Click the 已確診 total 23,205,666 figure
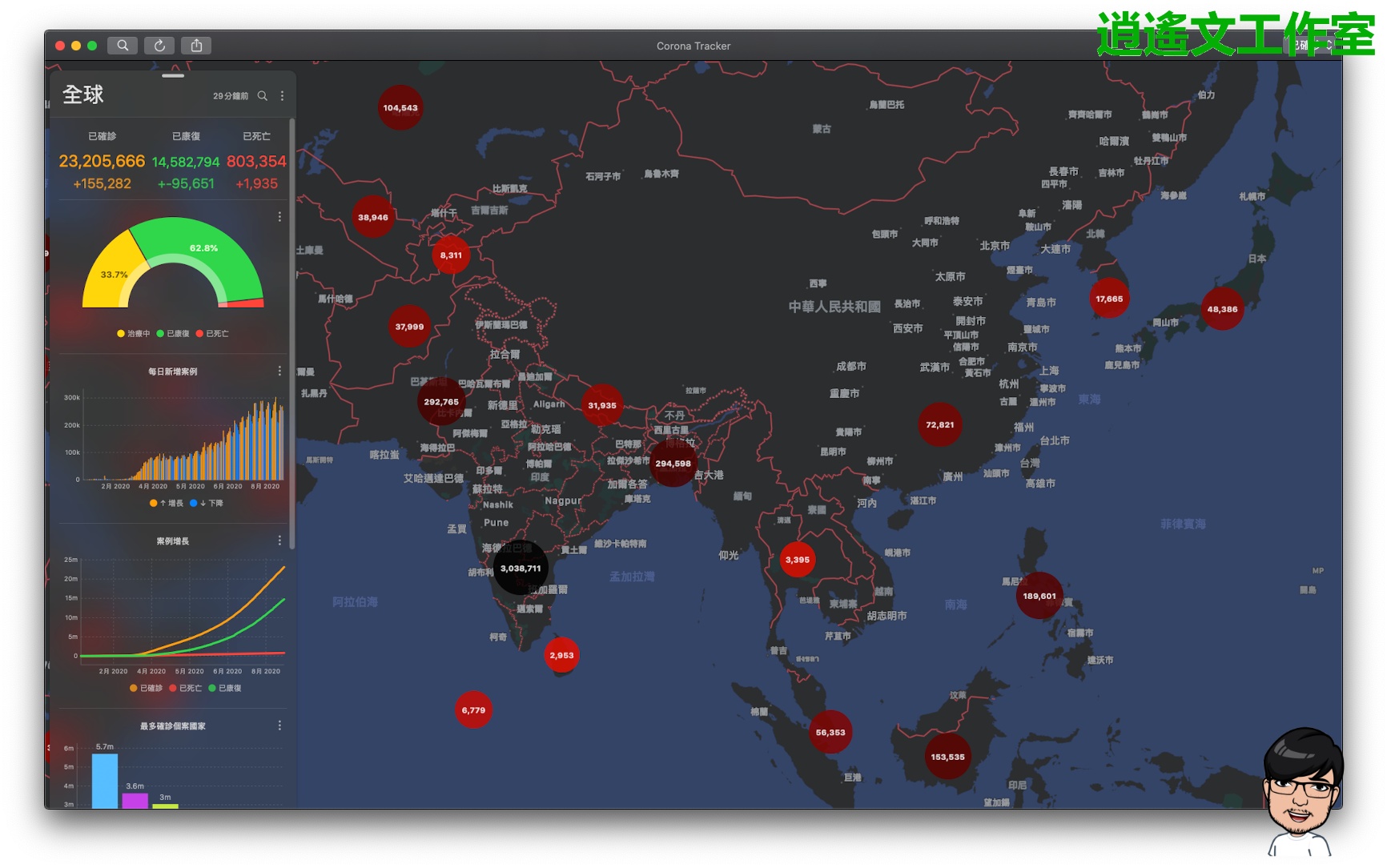 [x=102, y=162]
